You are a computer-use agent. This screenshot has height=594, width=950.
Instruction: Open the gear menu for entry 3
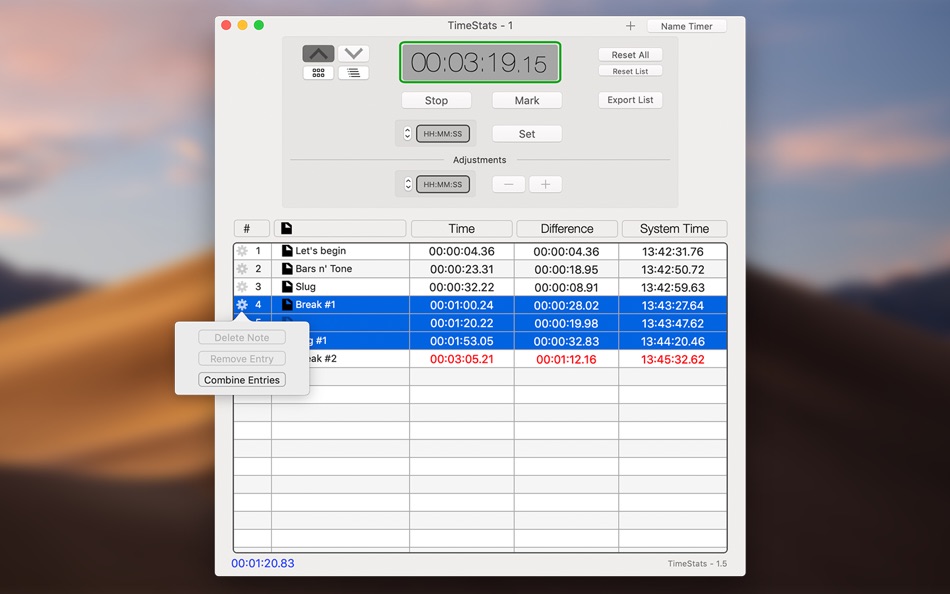tap(242, 287)
